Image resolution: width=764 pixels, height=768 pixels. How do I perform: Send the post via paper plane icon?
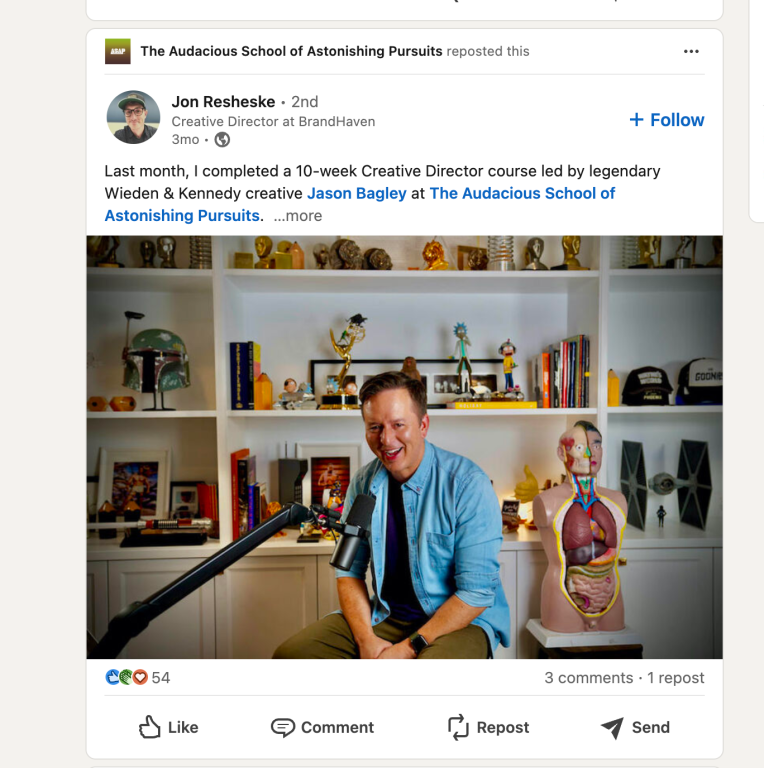[x=612, y=727]
